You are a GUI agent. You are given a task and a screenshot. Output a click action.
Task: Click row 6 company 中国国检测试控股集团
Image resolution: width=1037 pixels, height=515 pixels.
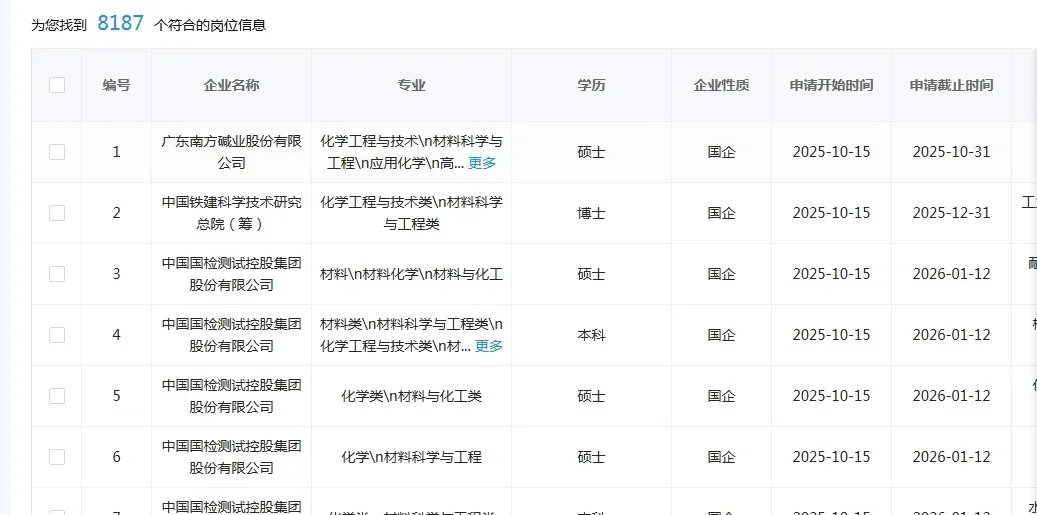231,456
